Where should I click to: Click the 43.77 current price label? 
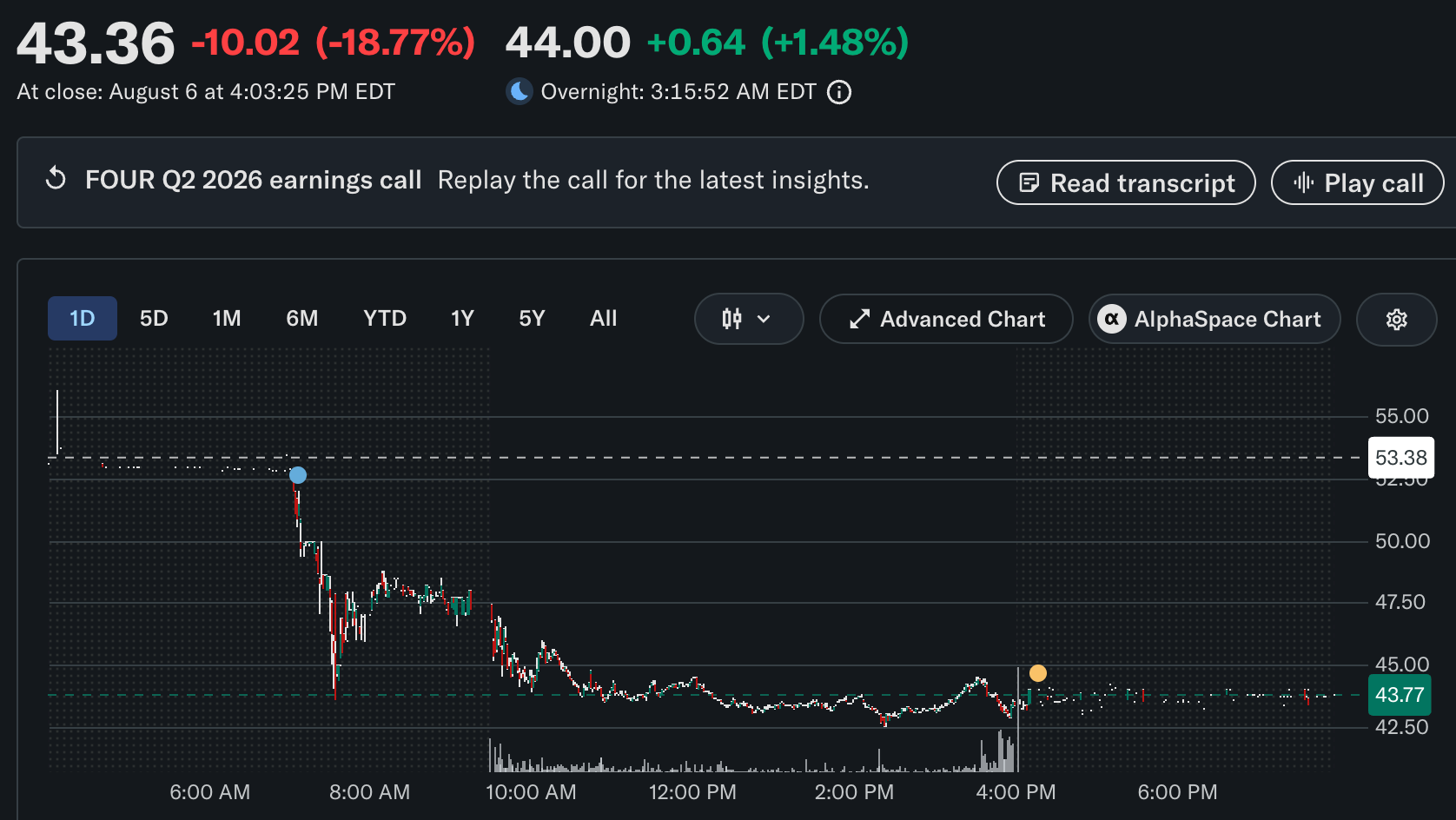click(x=1400, y=695)
